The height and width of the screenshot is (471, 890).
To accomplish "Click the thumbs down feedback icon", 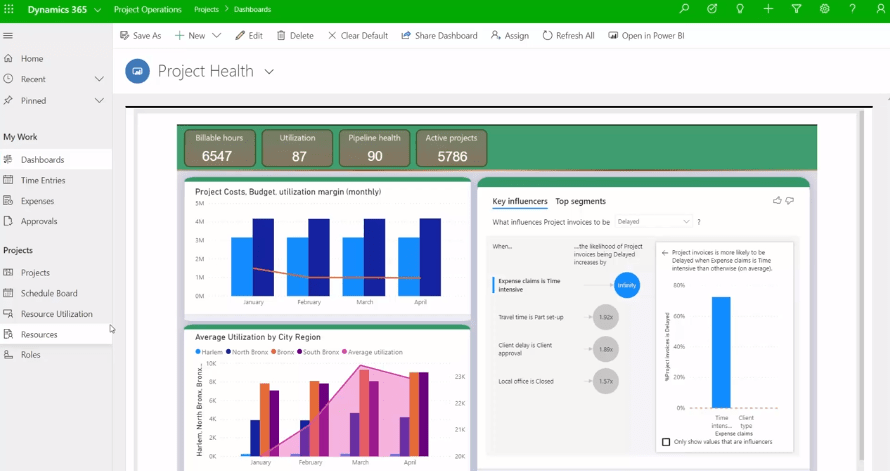I will (790, 201).
